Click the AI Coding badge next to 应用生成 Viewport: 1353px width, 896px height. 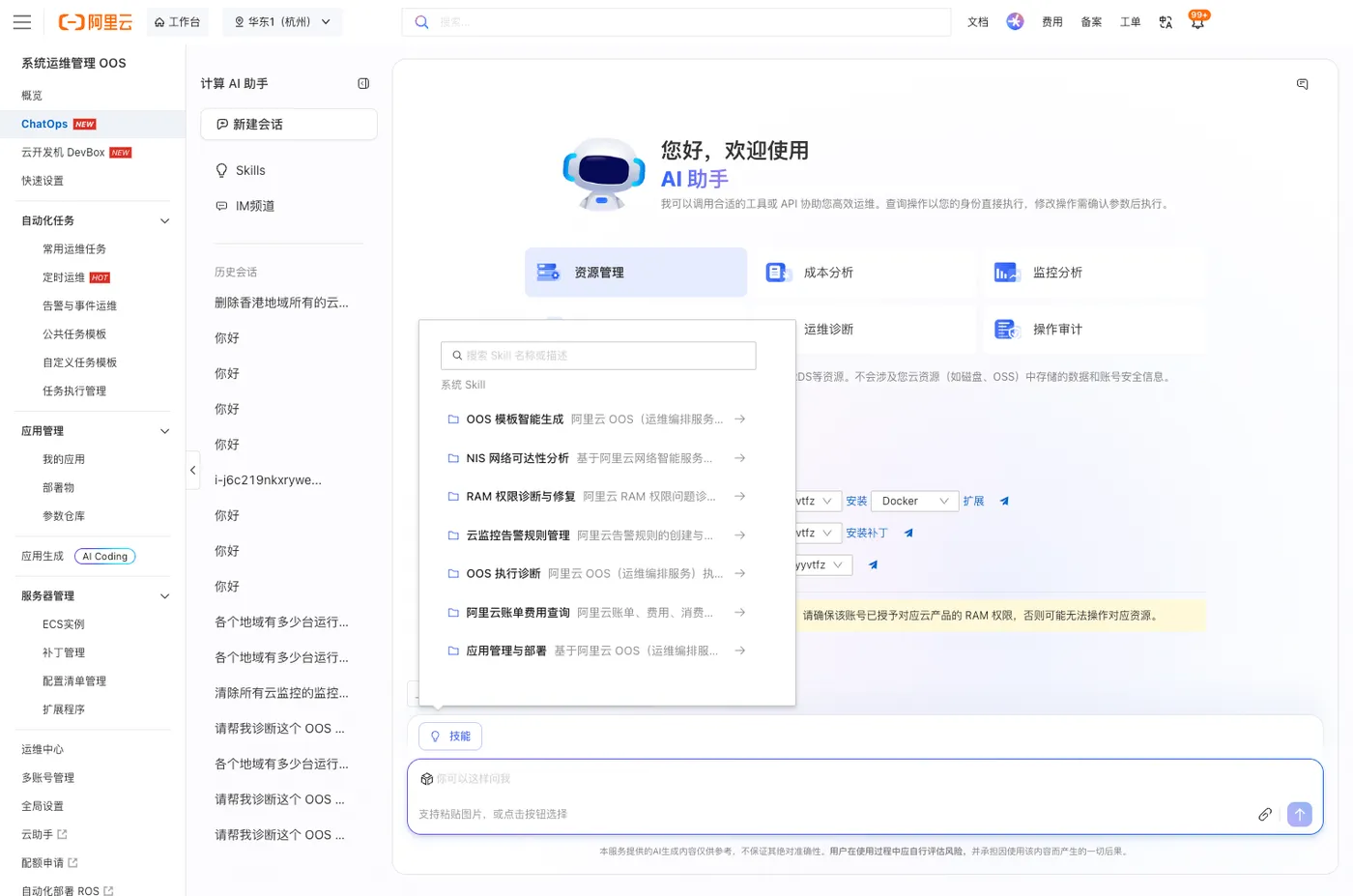(x=105, y=557)
